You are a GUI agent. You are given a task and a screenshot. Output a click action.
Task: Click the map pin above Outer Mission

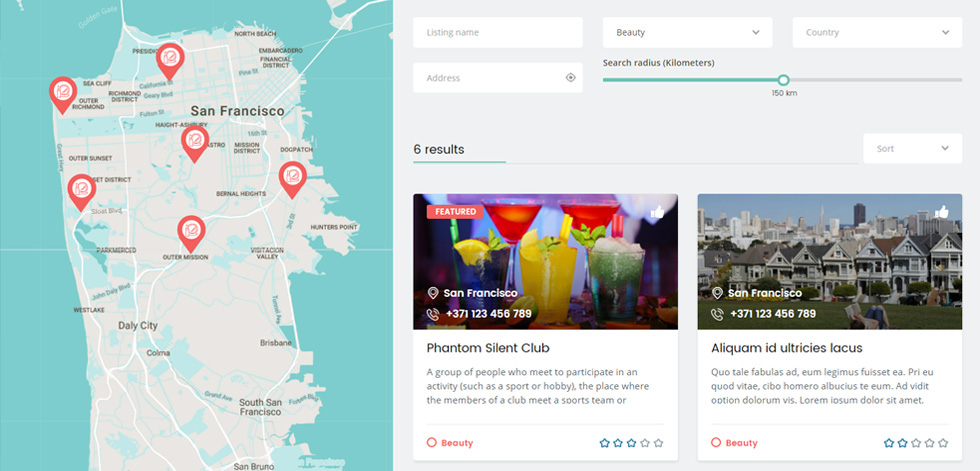(x=191, y=233)
